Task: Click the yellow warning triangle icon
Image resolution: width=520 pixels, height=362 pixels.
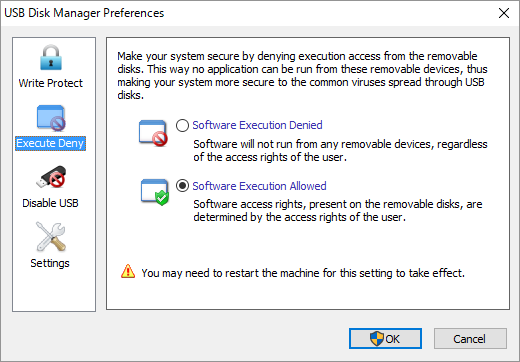Action: tap(128, 271)
